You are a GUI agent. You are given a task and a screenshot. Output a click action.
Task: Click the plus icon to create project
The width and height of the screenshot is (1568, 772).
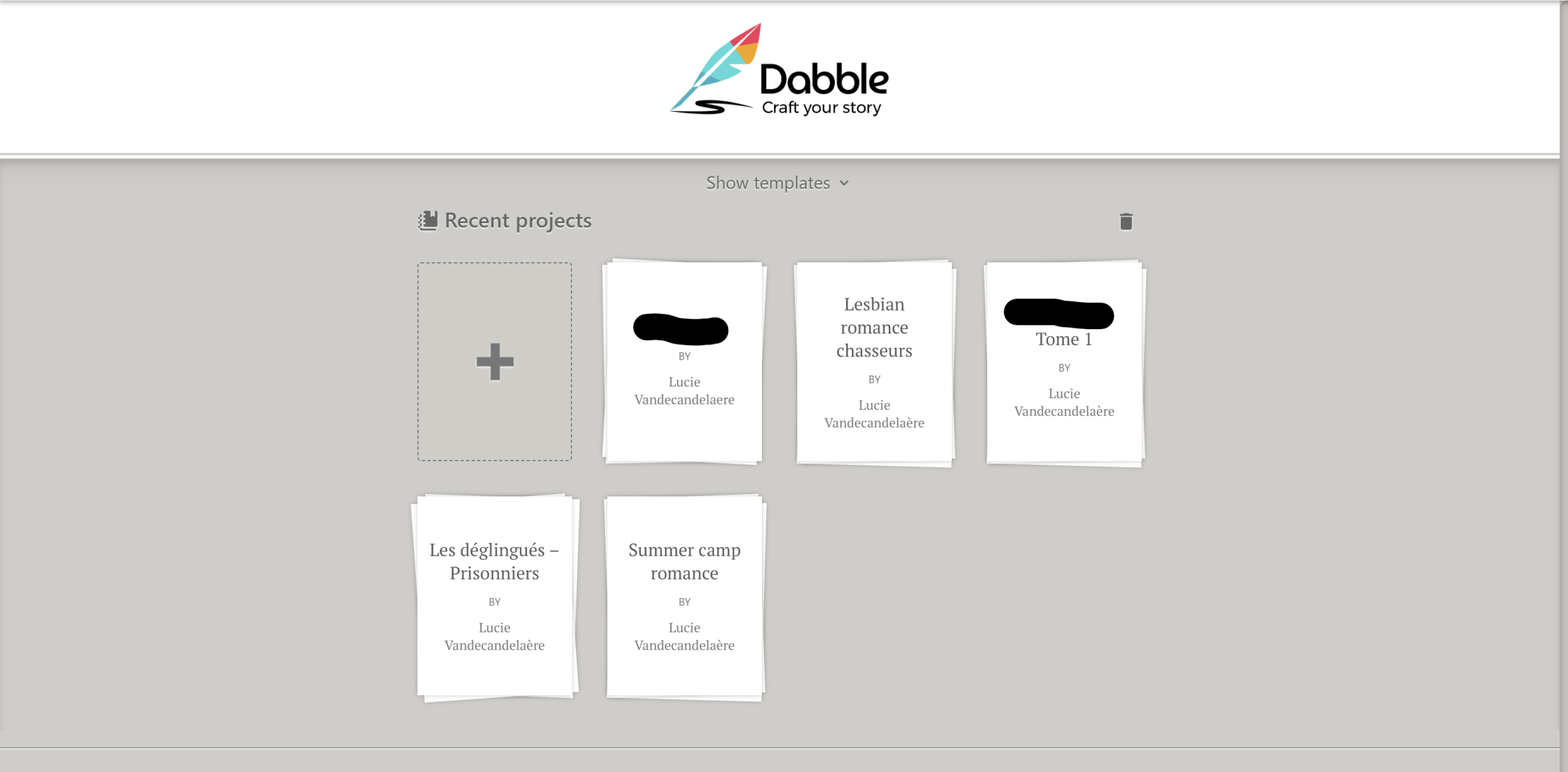[495, 361]
